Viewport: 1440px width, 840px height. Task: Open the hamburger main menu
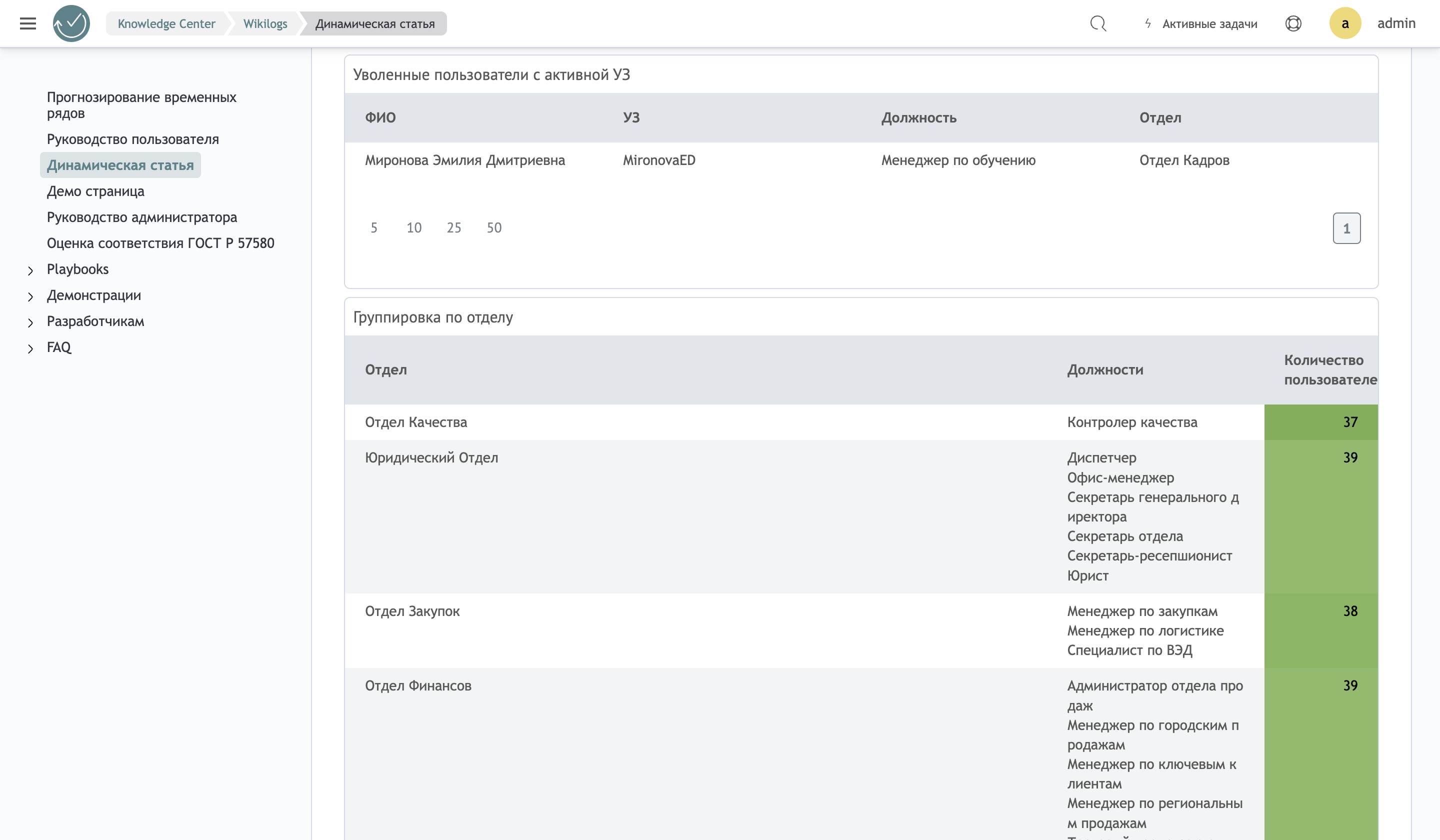pos(27,23)
